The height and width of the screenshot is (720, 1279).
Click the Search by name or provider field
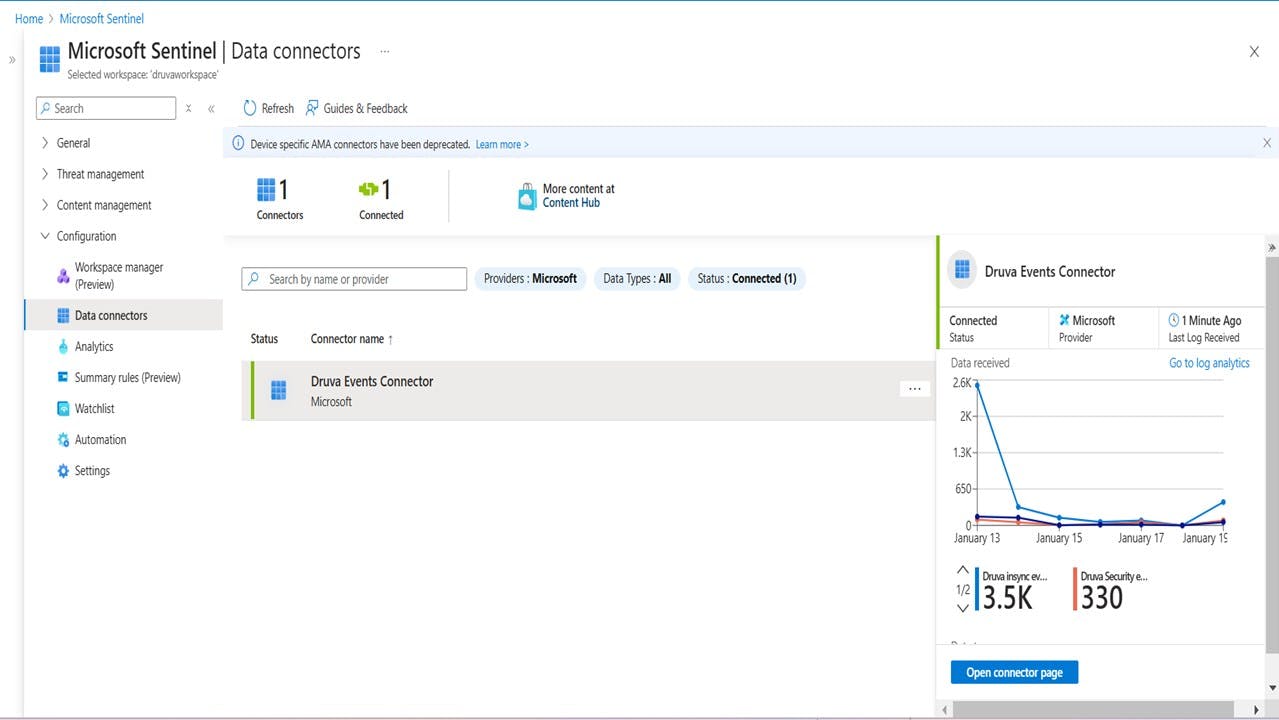coord(364,279)
